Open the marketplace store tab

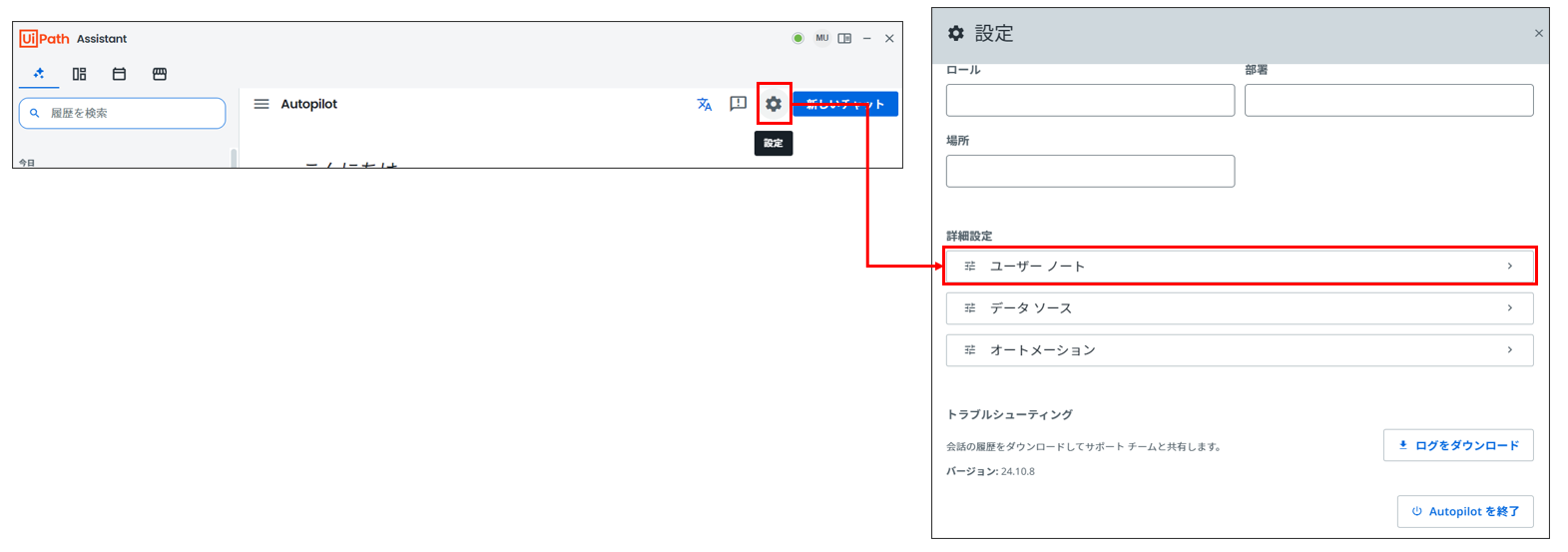click(160, 74)
